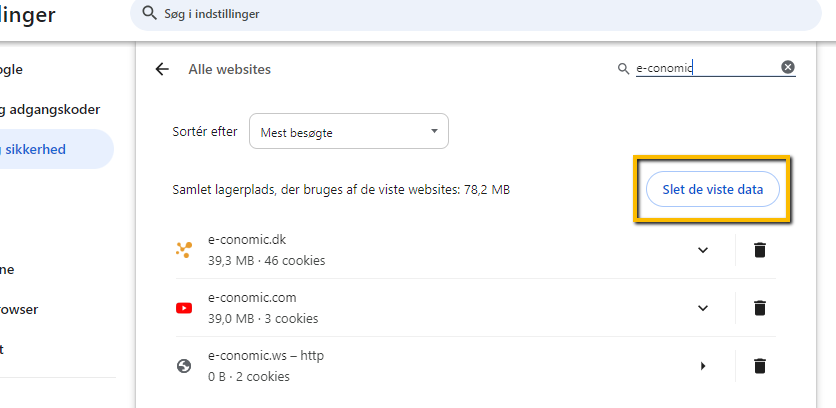Click globe icon beside e-conomic.ws
Image resolution: width=836 pixels, height=408 pixels.
tap(184, 366)
